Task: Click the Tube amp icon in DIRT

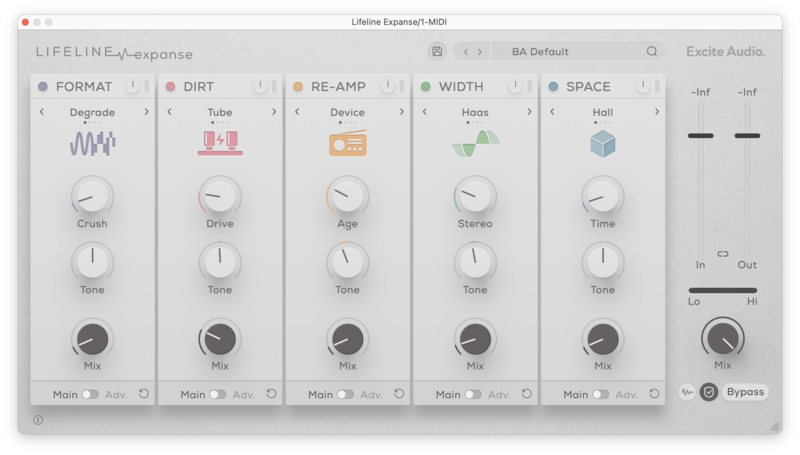Action: pyautogui.click(x=220, y=143)
